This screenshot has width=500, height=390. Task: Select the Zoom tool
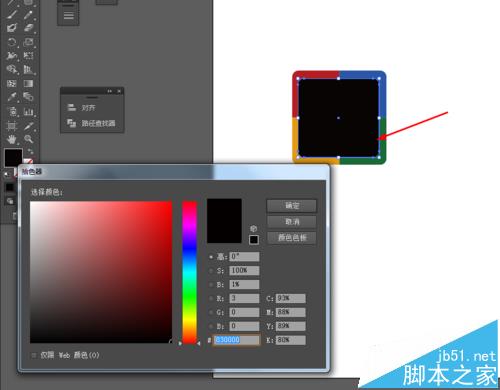[28, 139]
